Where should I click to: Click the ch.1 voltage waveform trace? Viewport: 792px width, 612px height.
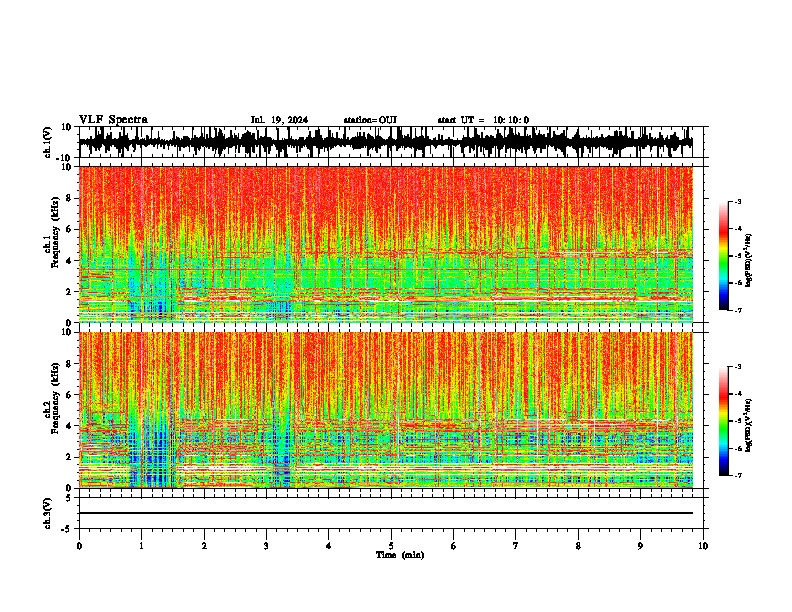tap(386, 142)
